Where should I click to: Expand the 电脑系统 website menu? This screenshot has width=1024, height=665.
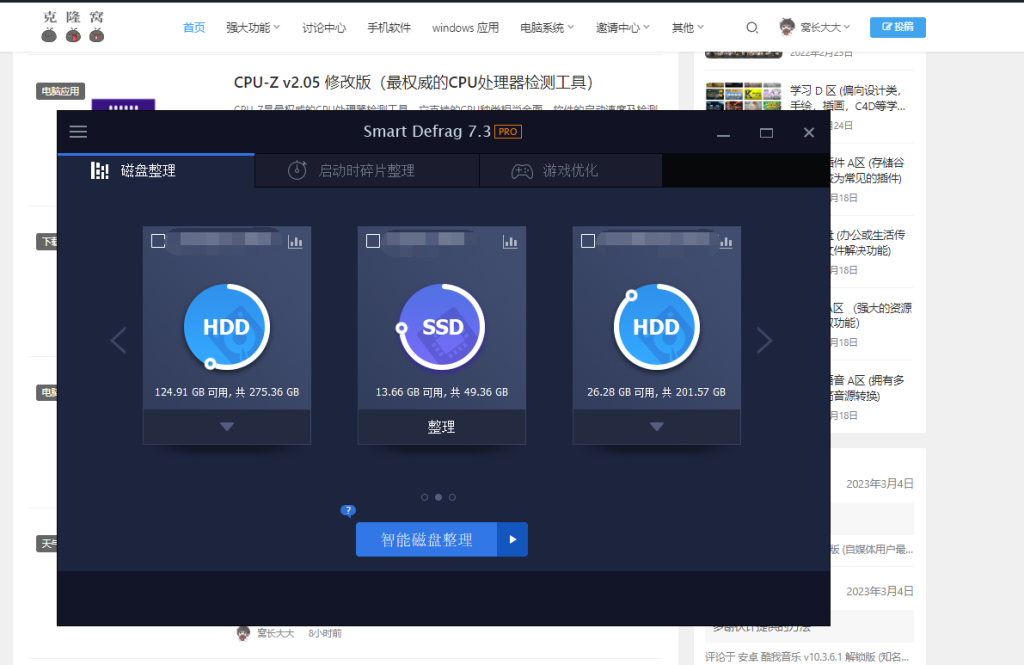click(x=547, y=27)
